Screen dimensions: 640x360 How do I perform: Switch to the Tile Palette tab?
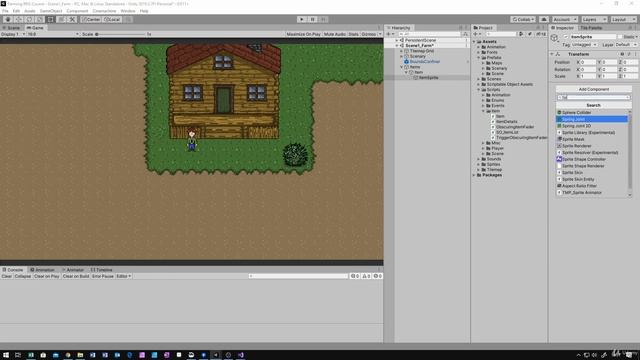pos(591,28)
